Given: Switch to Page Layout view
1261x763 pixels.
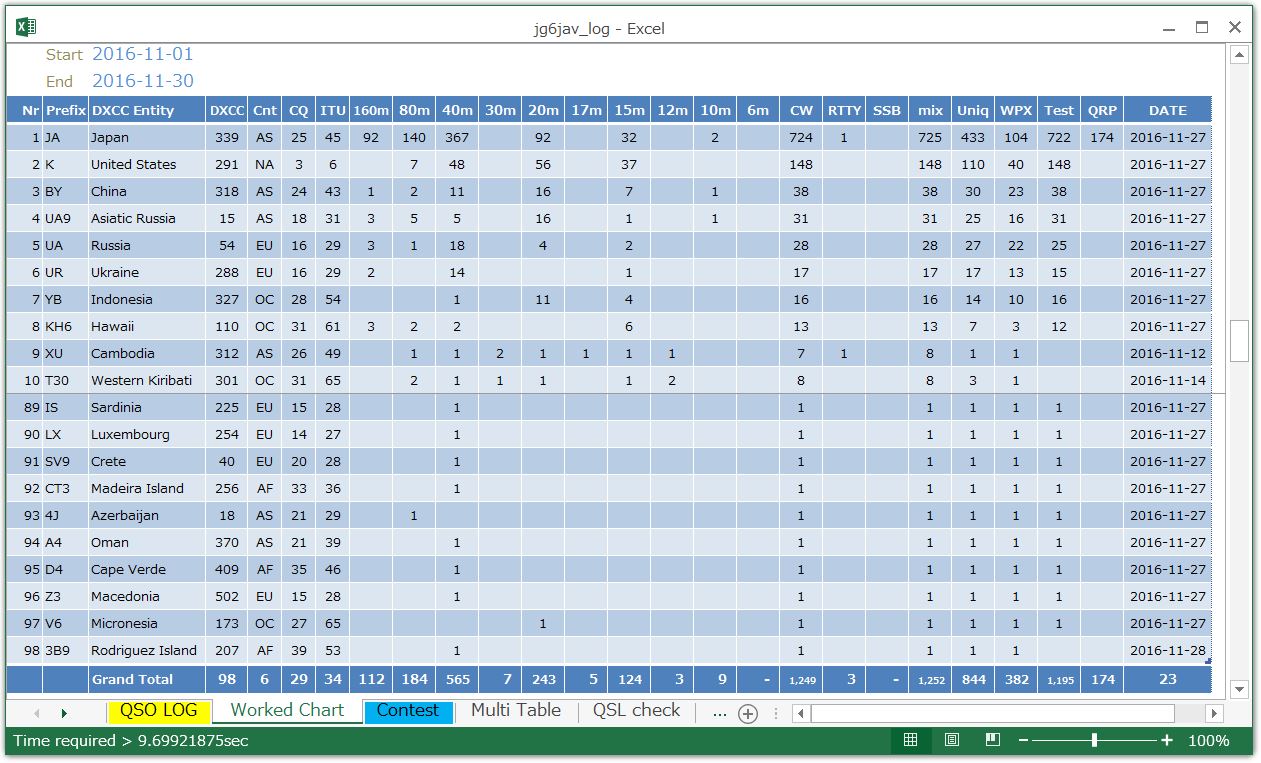Looking at the screenshot, I should (x=952, y=740).
